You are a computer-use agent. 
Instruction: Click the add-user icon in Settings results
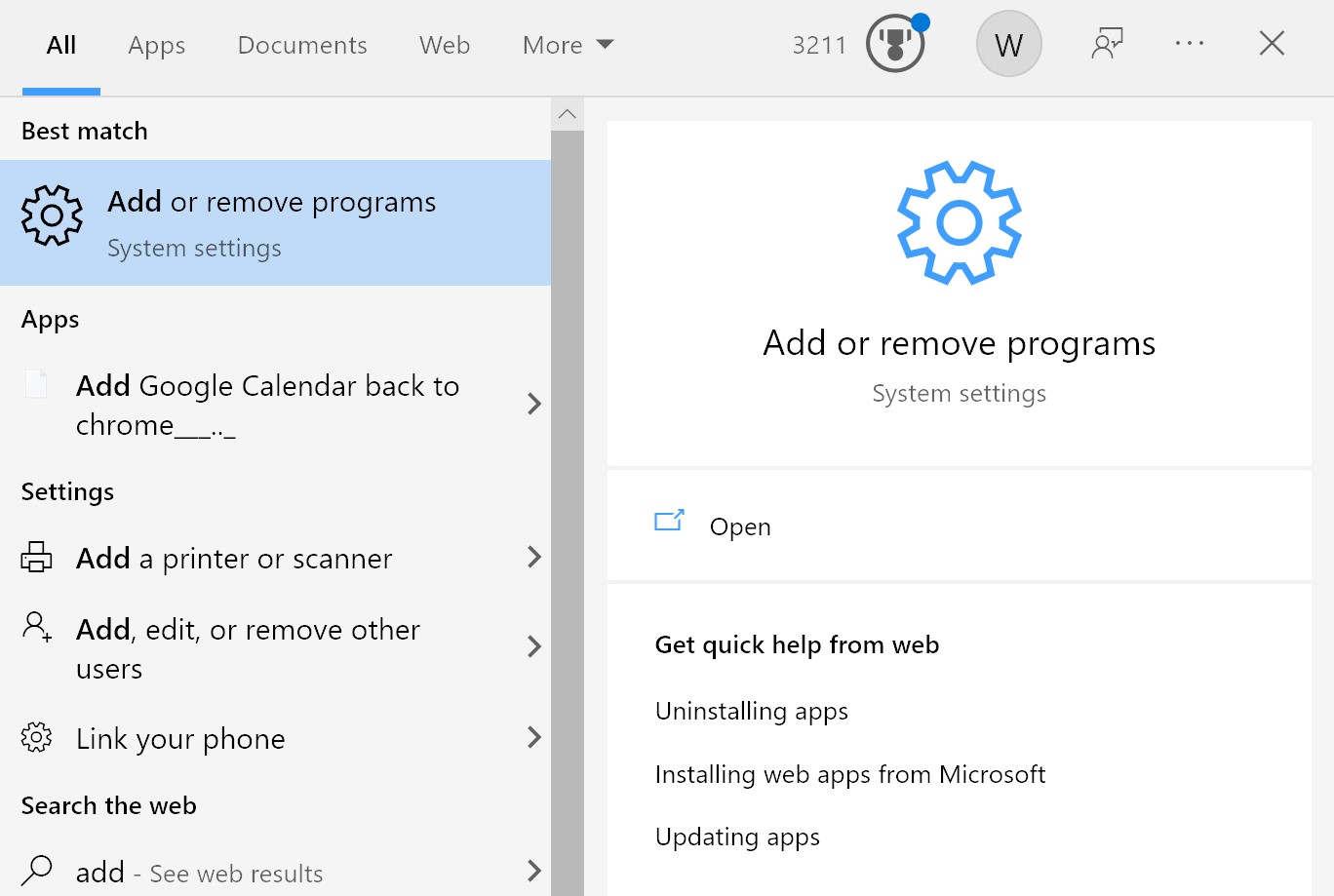tap(36, 629)
